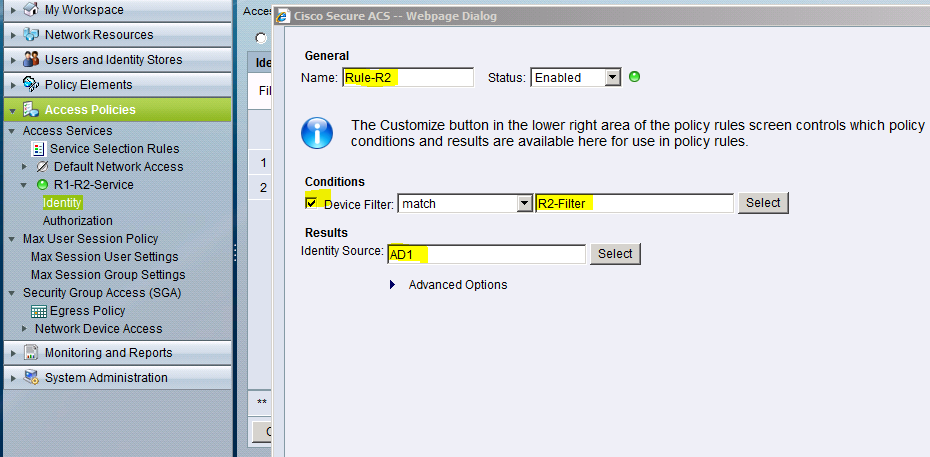930x457 pixels.
Task: Collapse the Security Group Access (SGA) node
Action: (x=11, y=293)
